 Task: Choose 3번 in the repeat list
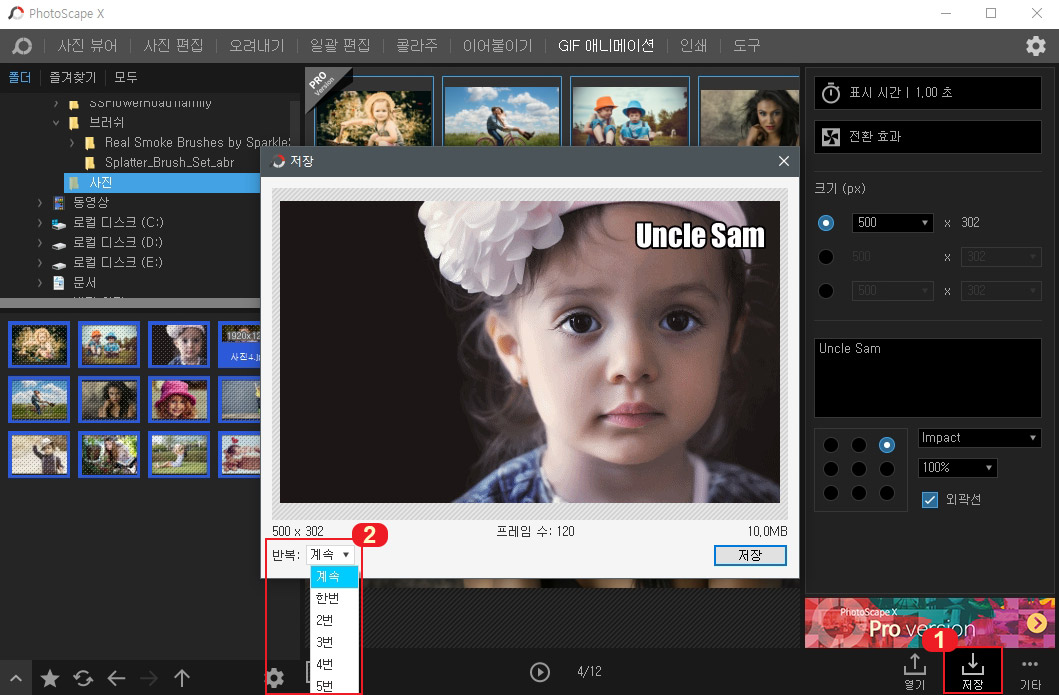click(x=334, y=642)
